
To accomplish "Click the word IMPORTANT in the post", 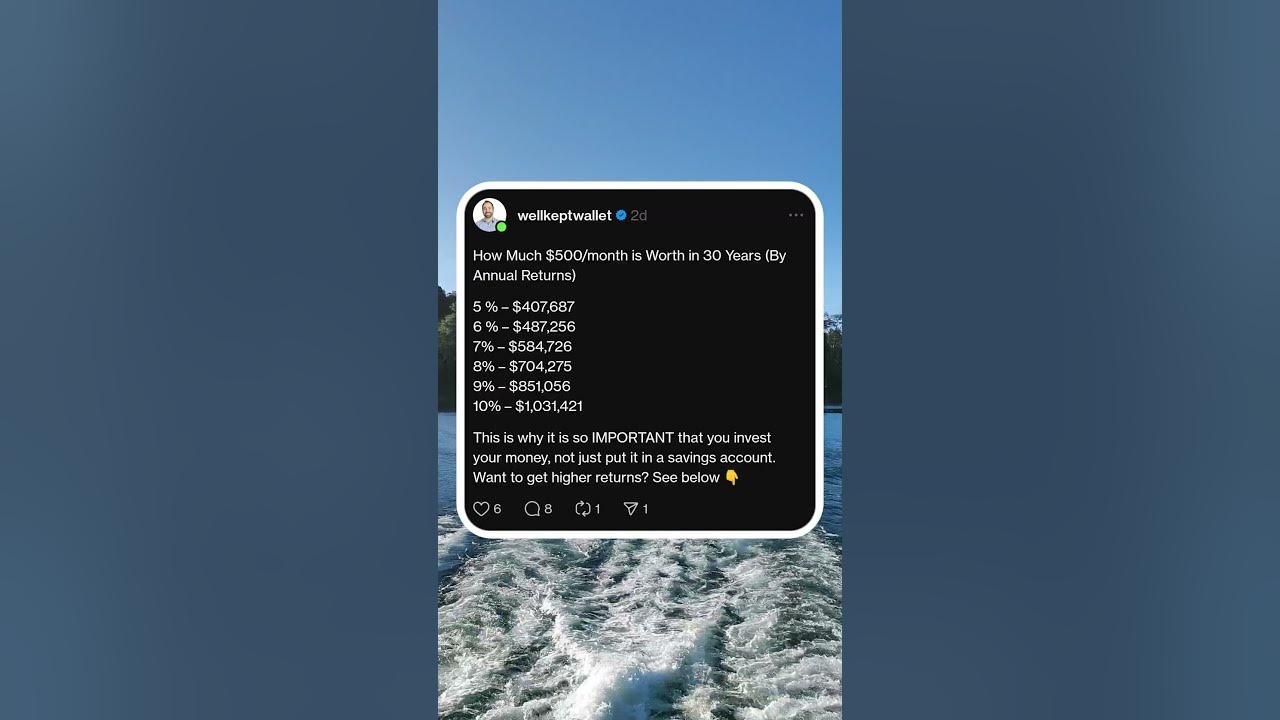I will tap(633, 438).
